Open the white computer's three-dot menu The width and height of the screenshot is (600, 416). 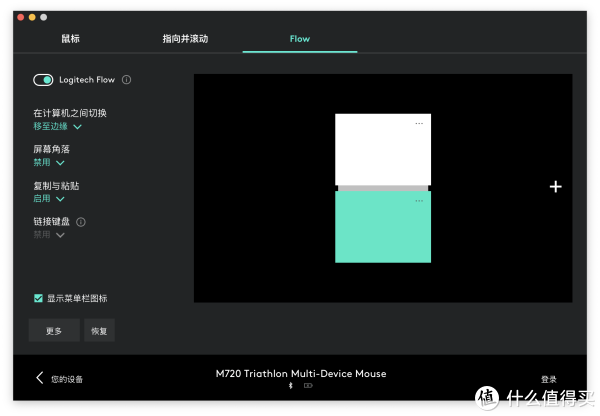[x=419, y=124]
